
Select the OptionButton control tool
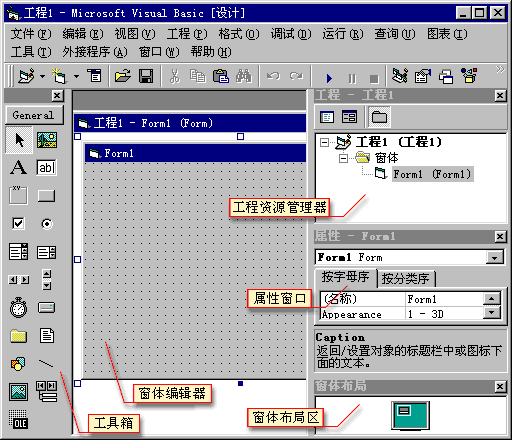click(47, 224)
